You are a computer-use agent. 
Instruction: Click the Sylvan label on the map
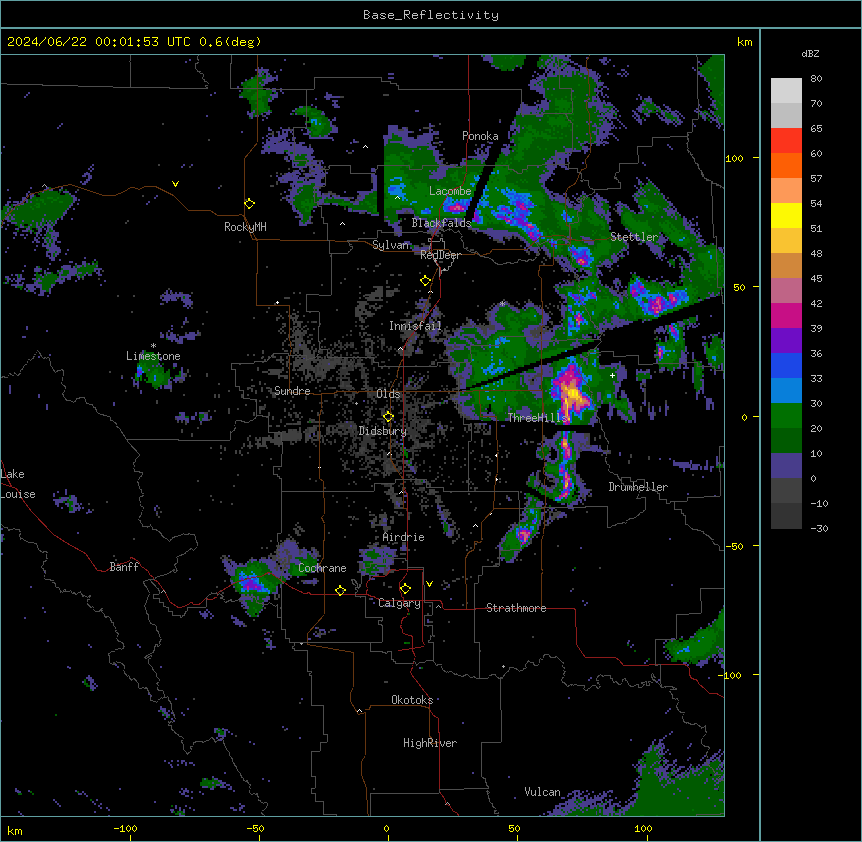(391, 245)
